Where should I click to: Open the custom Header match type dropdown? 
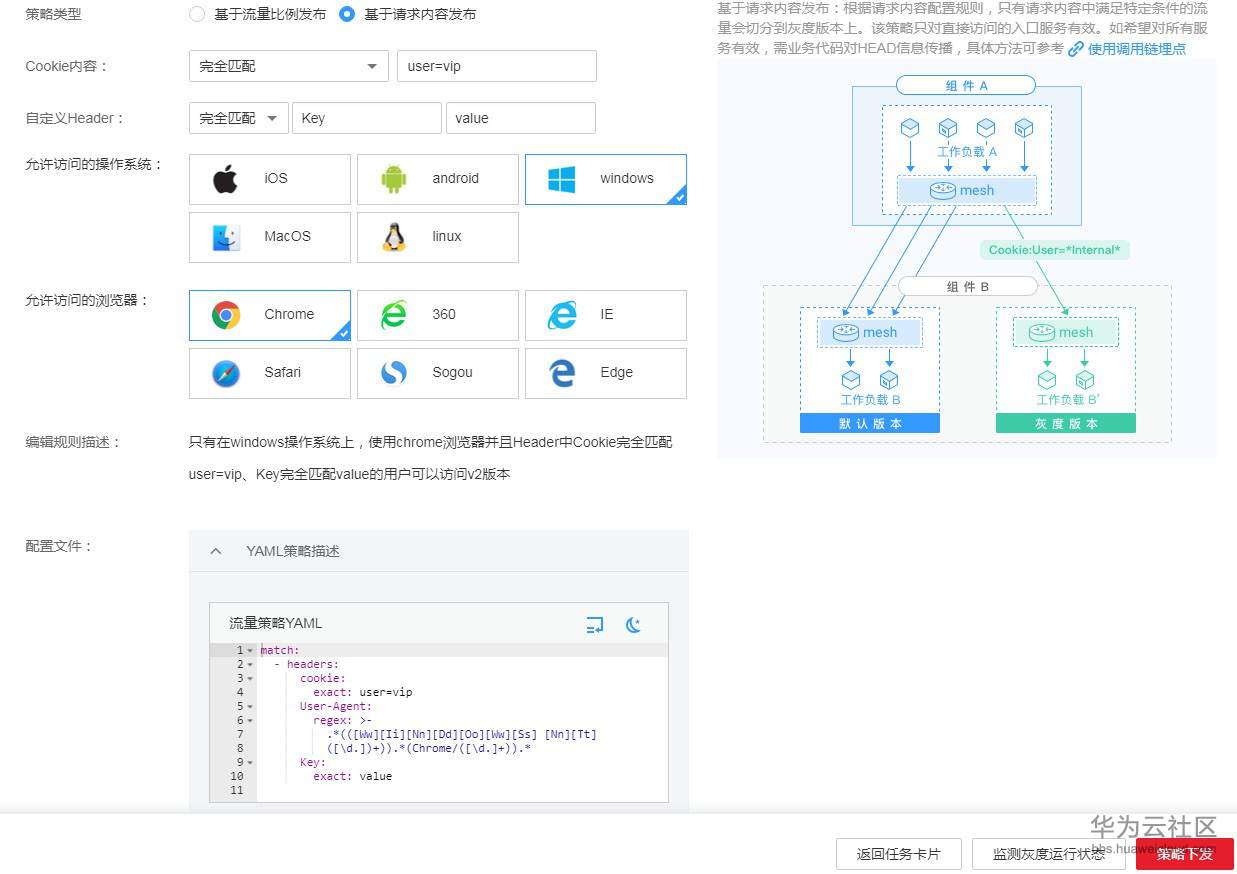[239, 118]
